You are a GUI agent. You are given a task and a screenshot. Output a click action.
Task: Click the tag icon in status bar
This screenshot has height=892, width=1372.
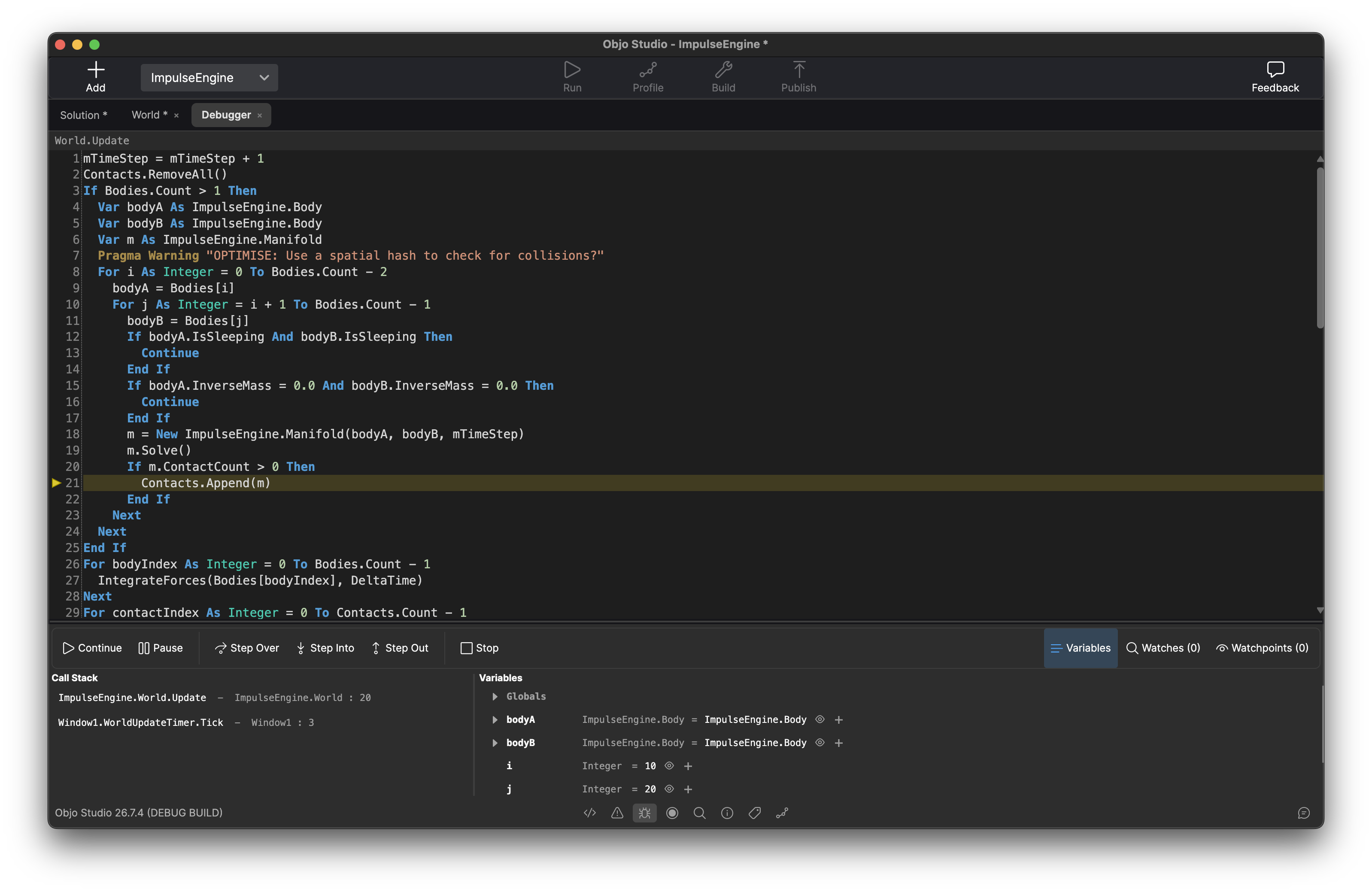coord(755,813)
